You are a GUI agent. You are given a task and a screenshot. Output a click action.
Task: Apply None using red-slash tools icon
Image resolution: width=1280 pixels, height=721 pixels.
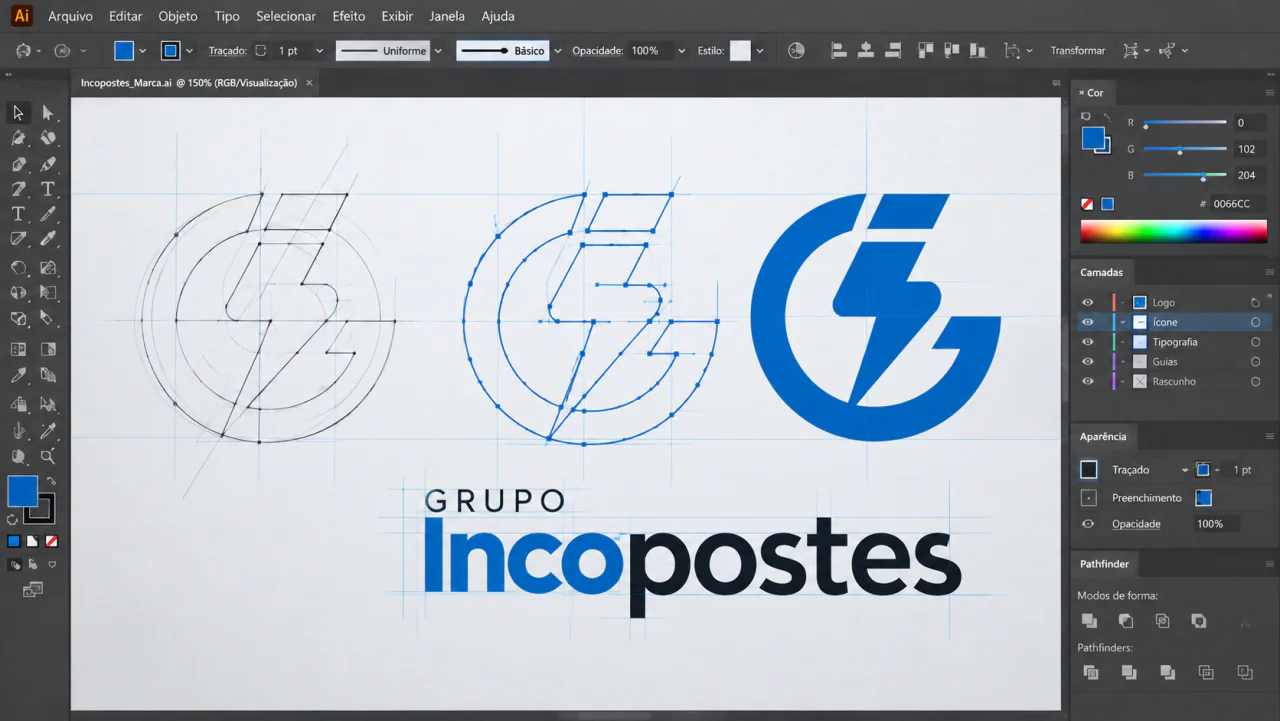pyautogui.click(x=52, y=541)
